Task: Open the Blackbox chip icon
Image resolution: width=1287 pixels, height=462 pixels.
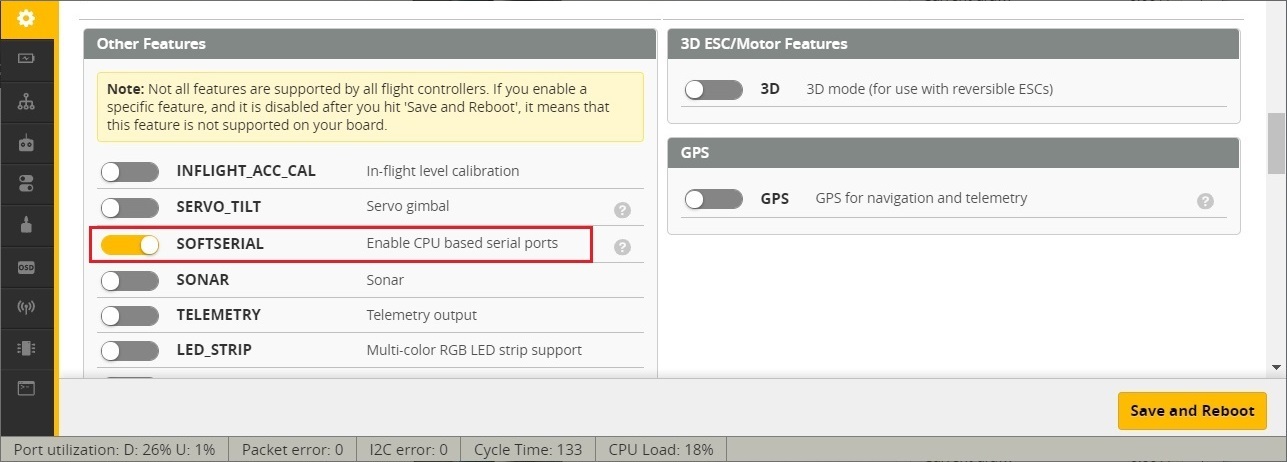Action: pyautogui.click(x=26, y=348)
